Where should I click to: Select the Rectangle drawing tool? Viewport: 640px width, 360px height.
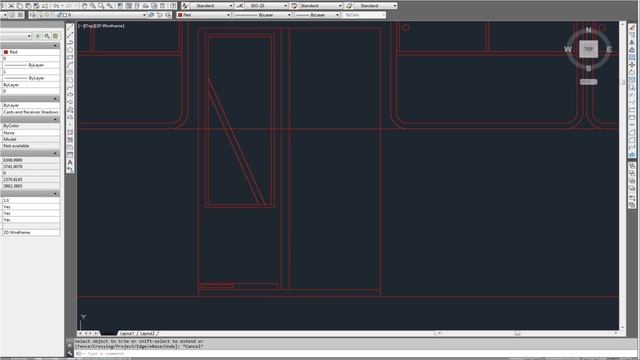point(70,57)
